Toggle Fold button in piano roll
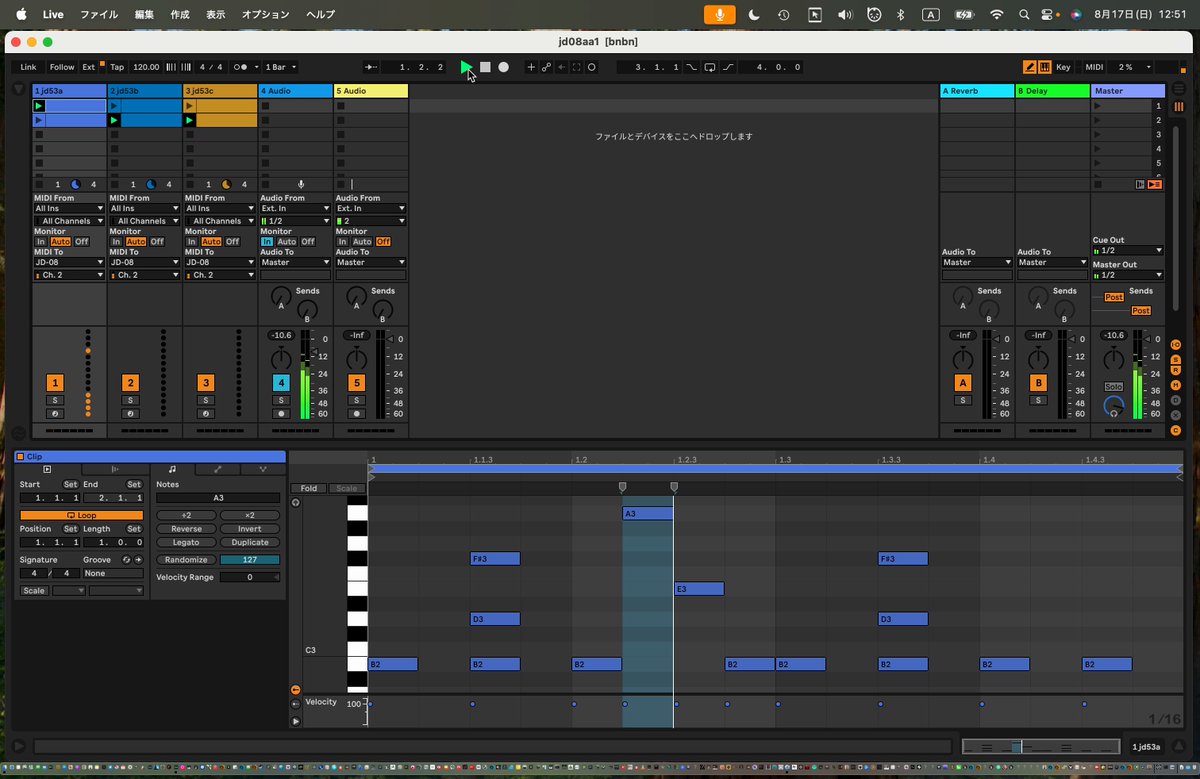 tap(309, 489)
